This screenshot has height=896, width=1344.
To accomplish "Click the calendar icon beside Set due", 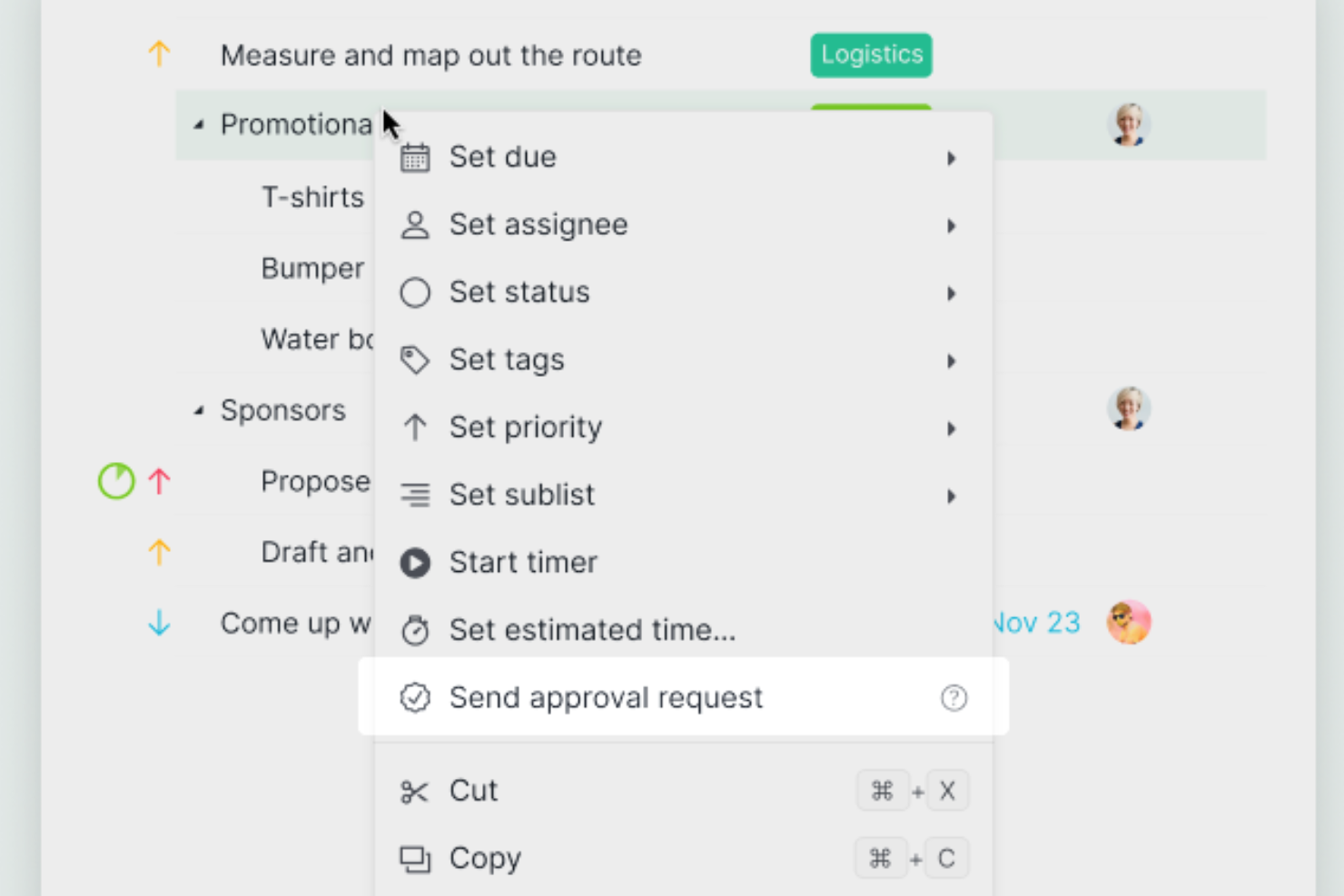I will (415, 157).
